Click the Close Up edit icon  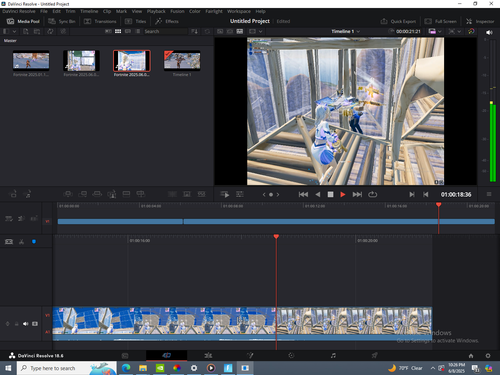click(x=112, y=194)
